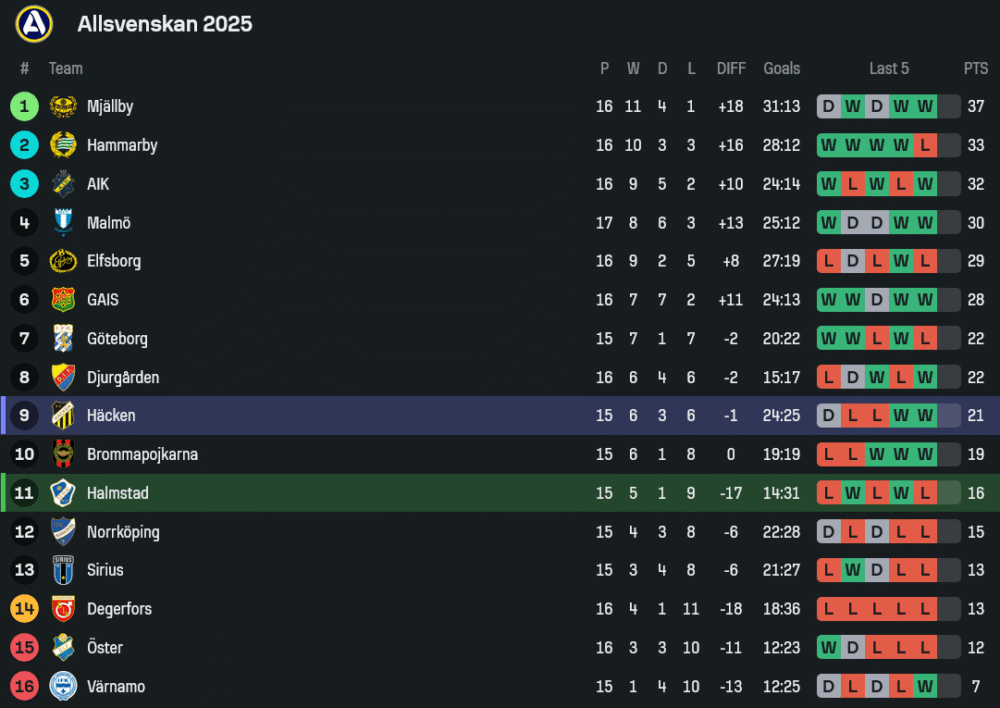Click the Göteborg club crest
Screen dimensions: 1000x708
(x=63, y=338)
